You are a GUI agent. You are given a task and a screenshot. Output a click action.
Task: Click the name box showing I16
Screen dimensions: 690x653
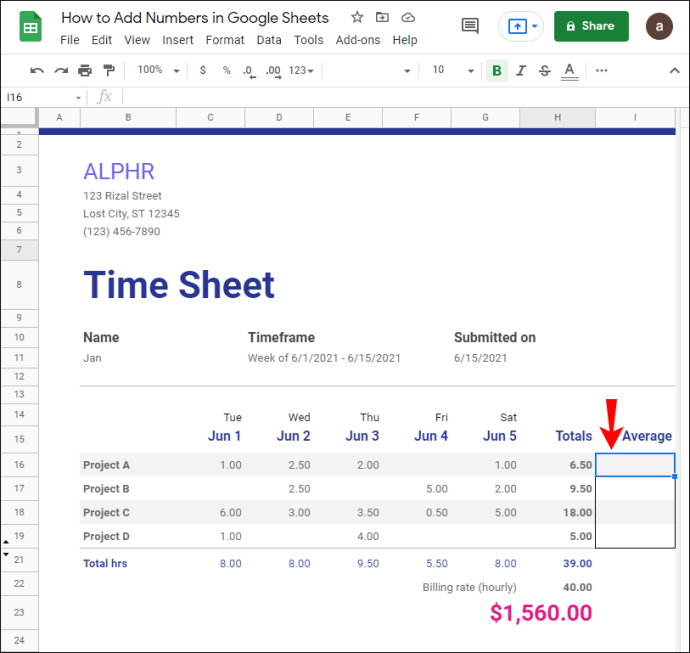point(39,97)
